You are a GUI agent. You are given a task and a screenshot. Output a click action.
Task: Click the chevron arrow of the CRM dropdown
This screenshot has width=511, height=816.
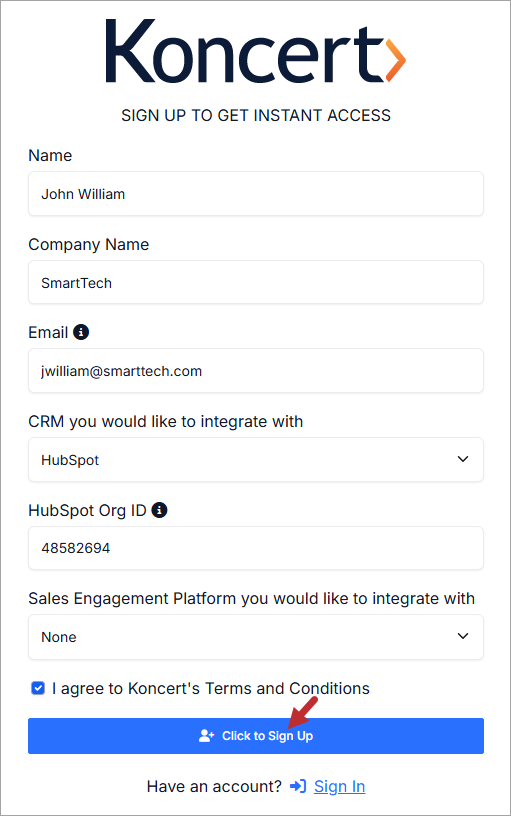pyautogui.click(x=463, y=459)
